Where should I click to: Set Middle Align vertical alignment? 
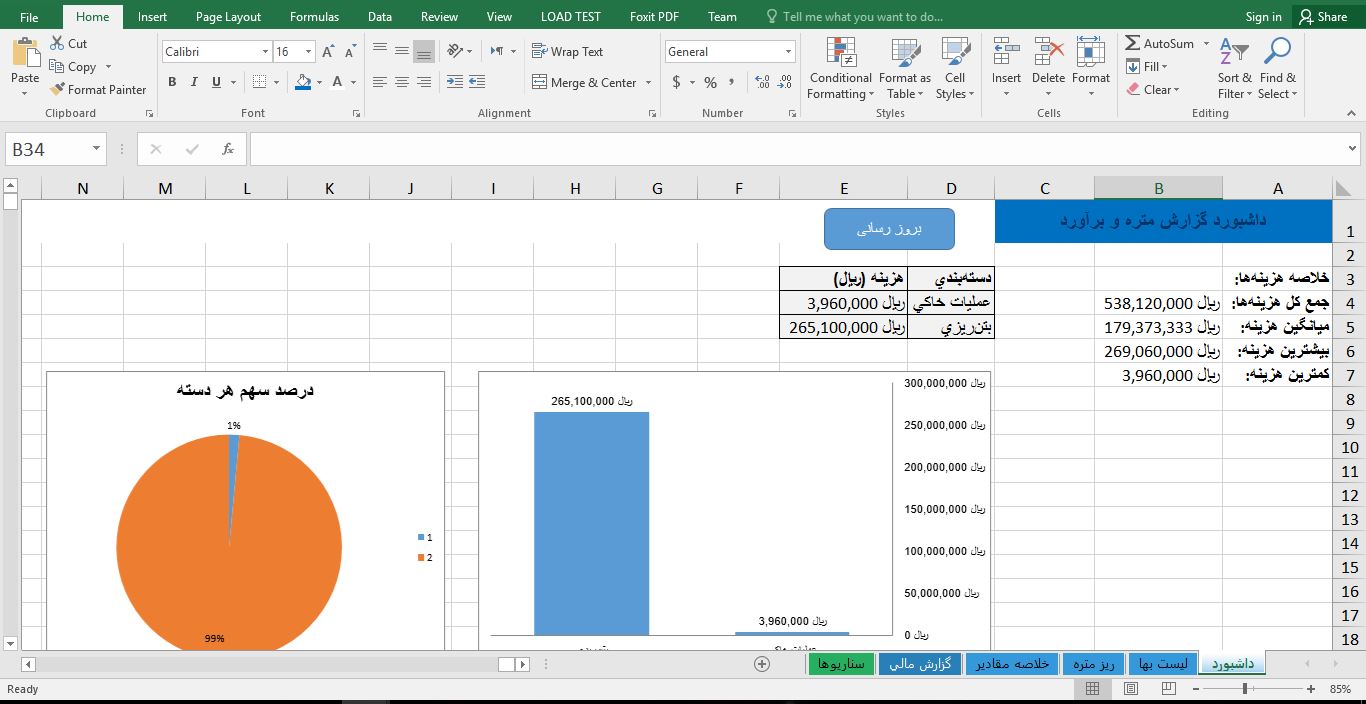pyautogui.click(x=402, y=51)
